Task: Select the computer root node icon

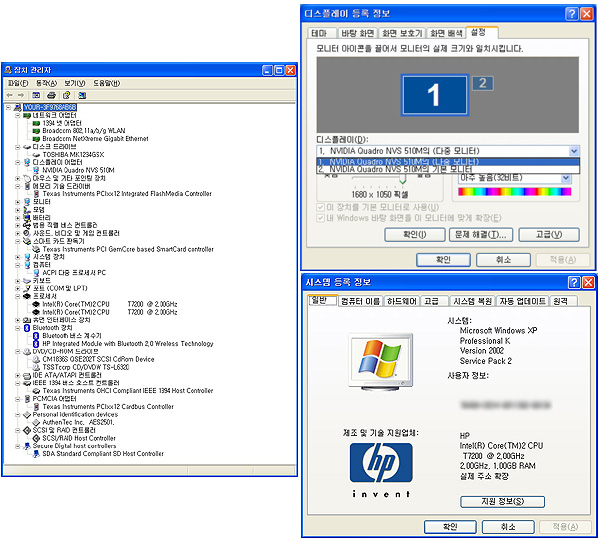Action: (18, 107)
